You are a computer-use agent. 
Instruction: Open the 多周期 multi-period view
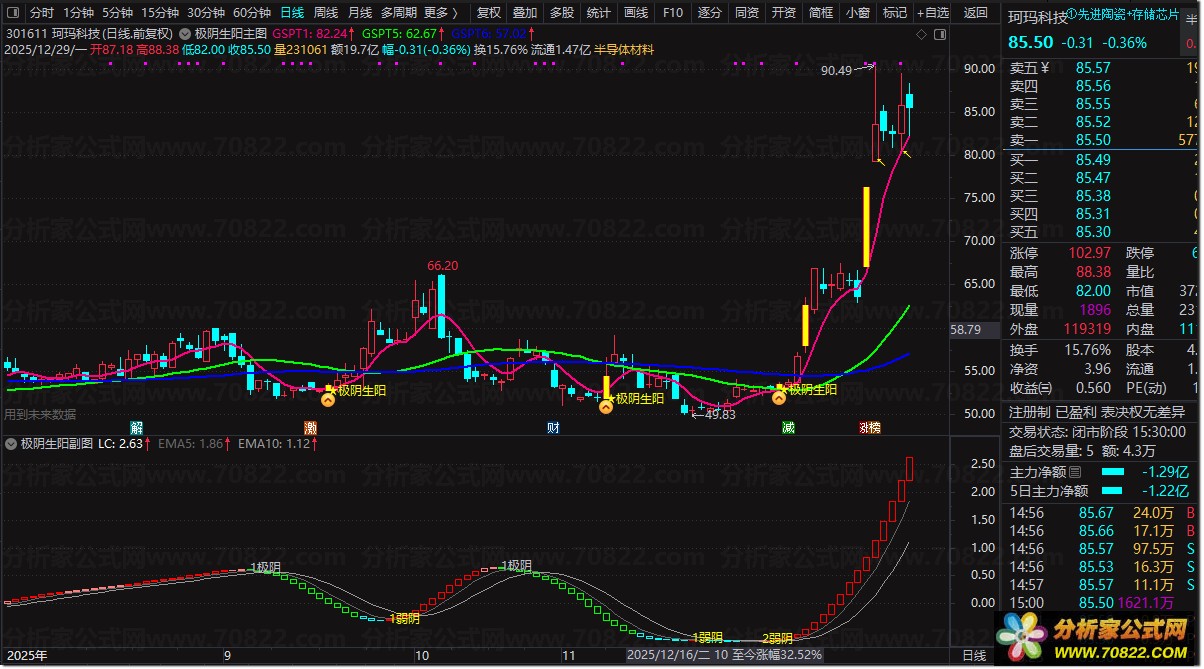(x=399, y=13)
